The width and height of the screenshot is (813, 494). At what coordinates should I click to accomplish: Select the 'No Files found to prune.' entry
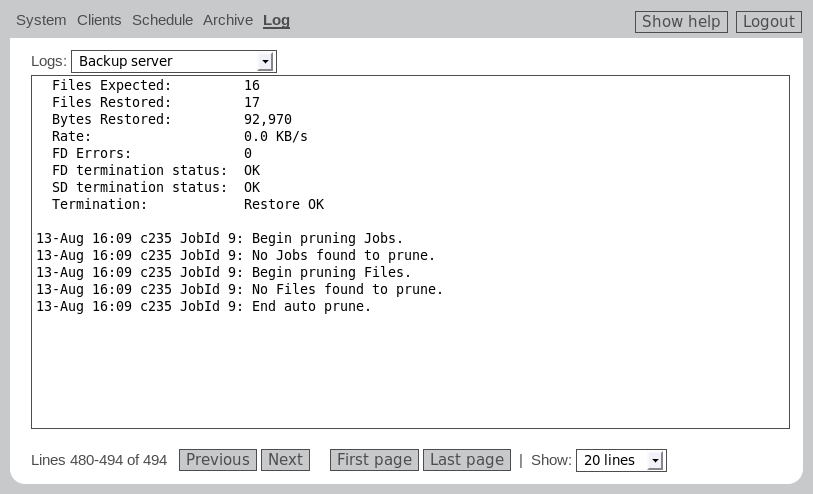pos(240,289)
